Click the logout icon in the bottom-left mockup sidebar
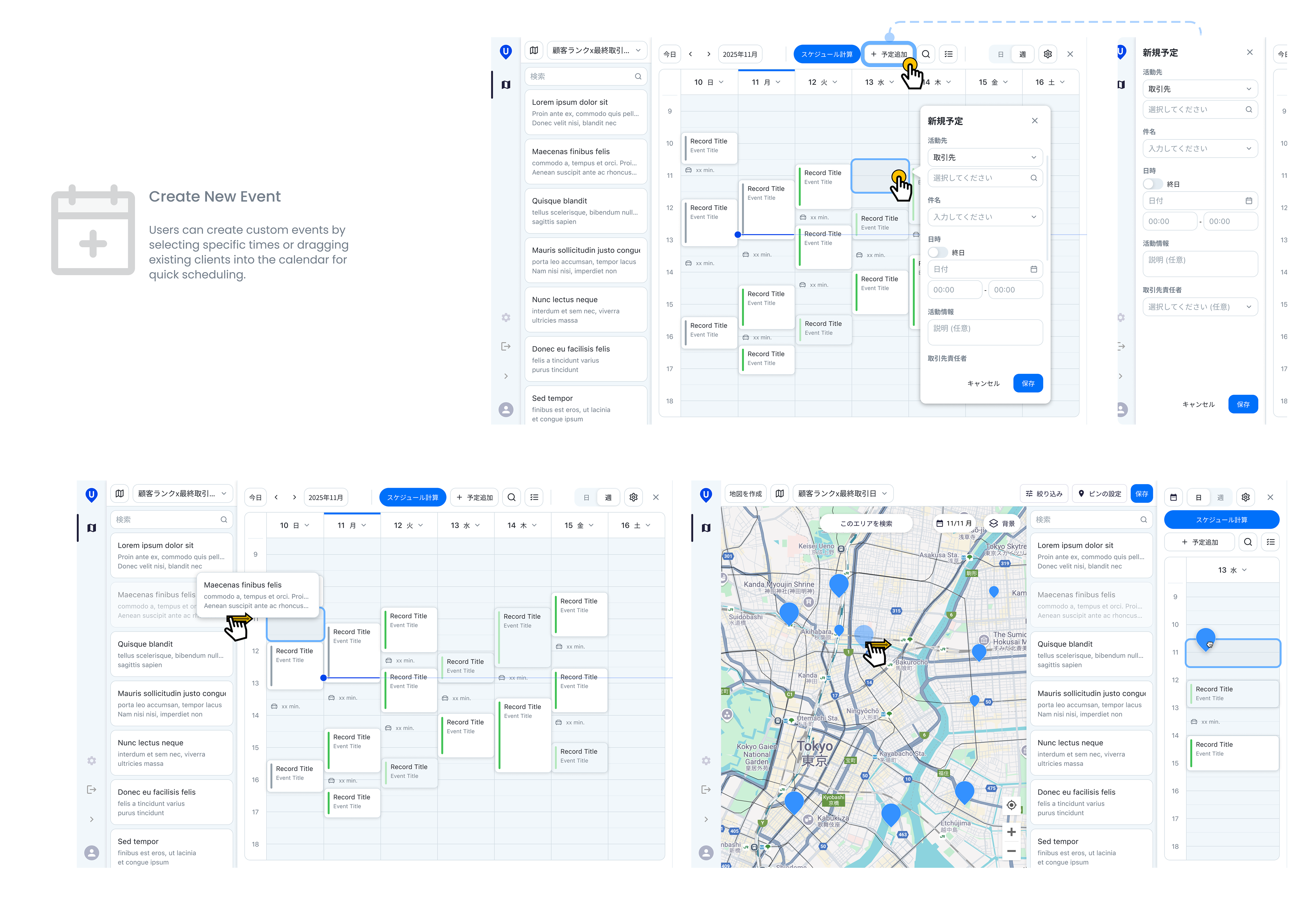This screenshot has height=905, width=1316. [x=91, y=789]
